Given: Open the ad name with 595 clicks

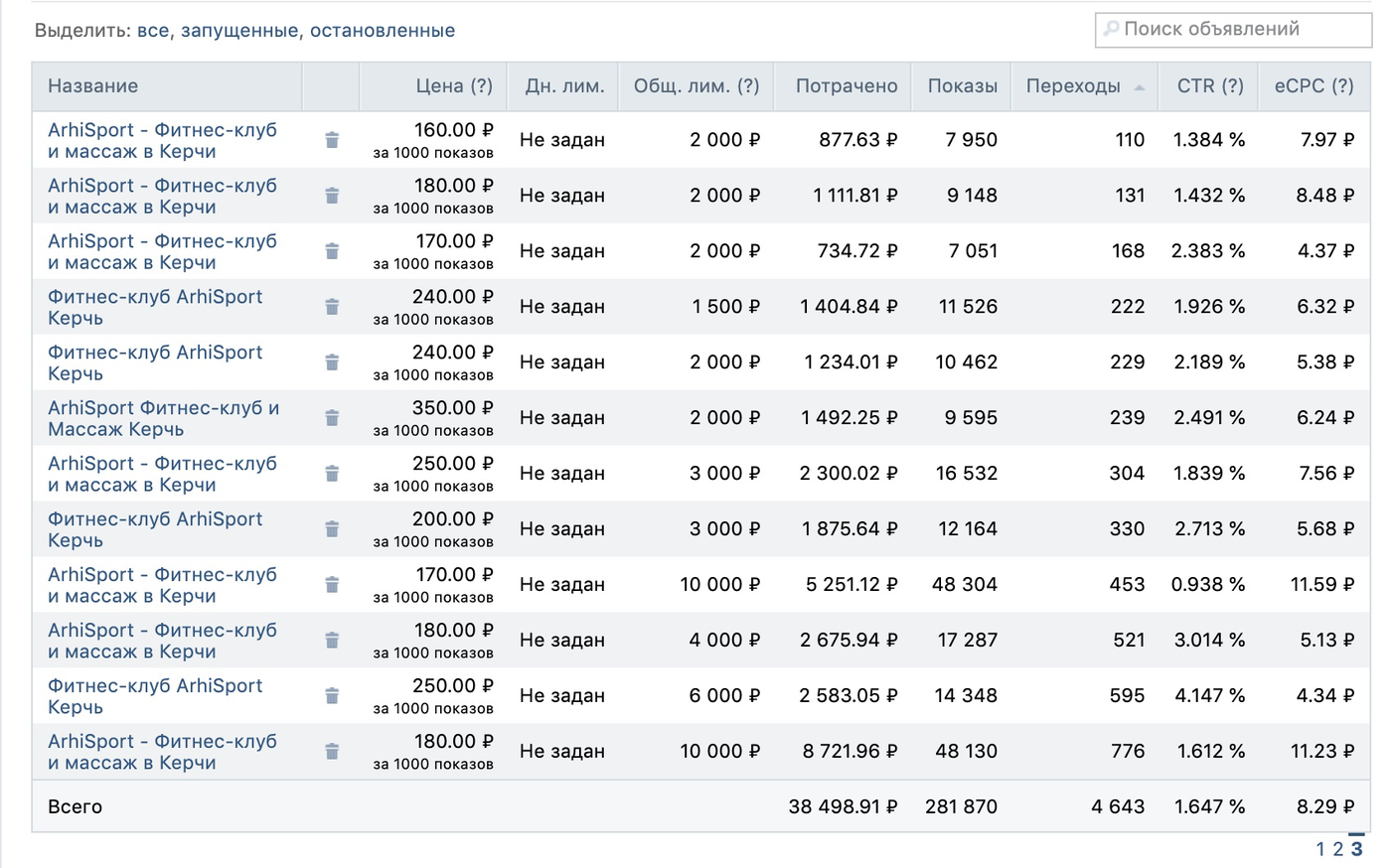Looking at the screenshot, I should [155, 697].
